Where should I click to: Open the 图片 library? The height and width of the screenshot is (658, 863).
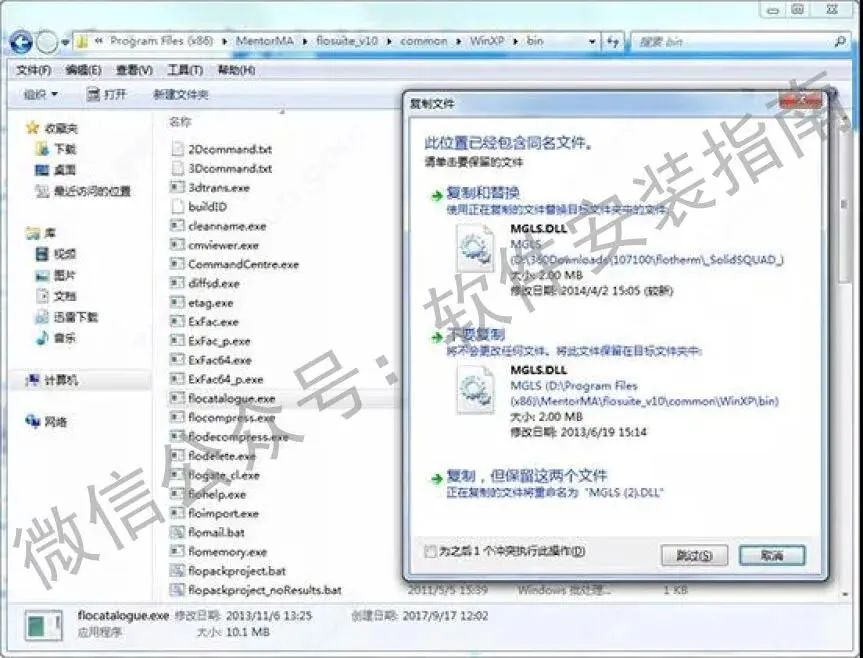coord(56,275)
